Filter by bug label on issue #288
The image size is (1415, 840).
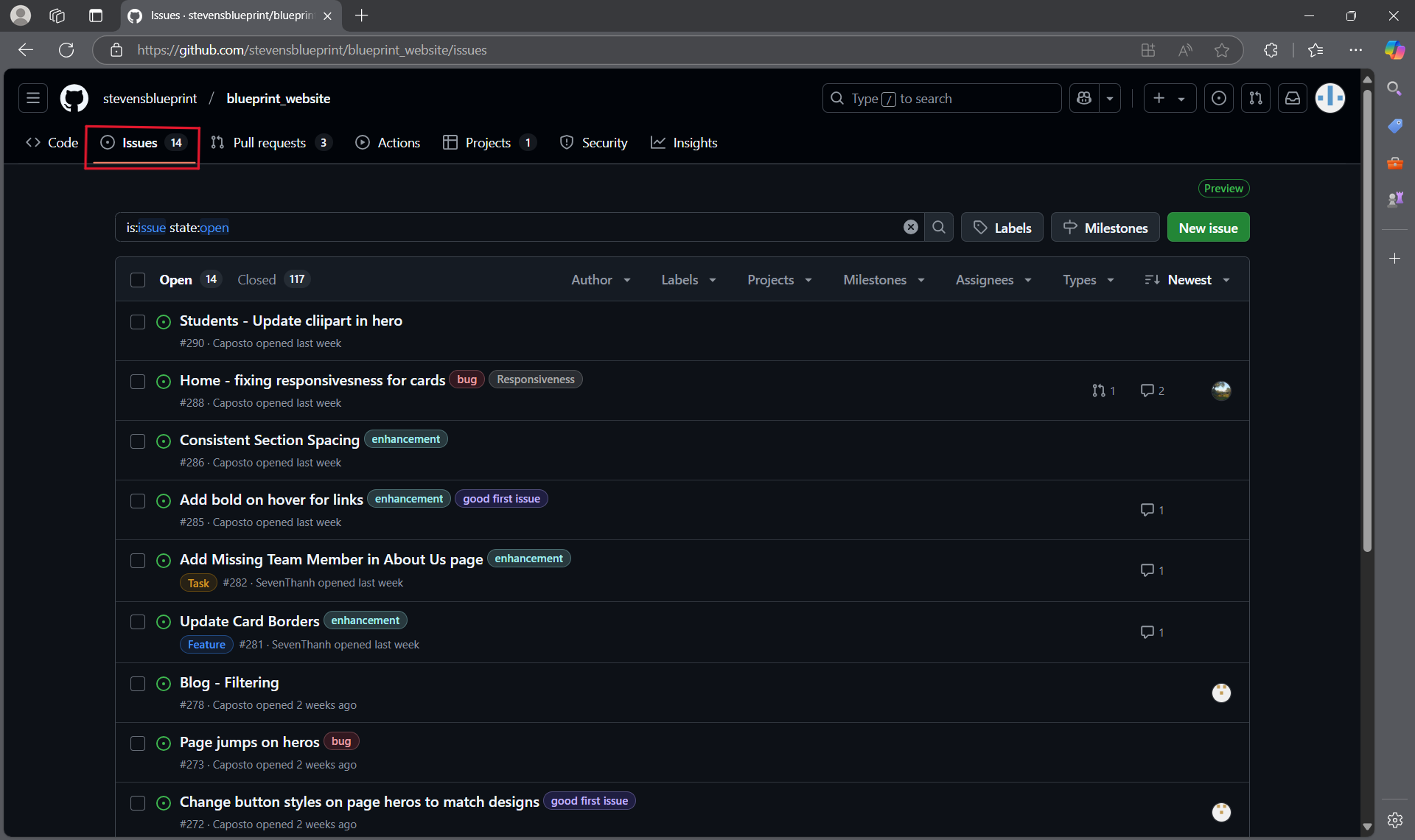click(467, 379)
